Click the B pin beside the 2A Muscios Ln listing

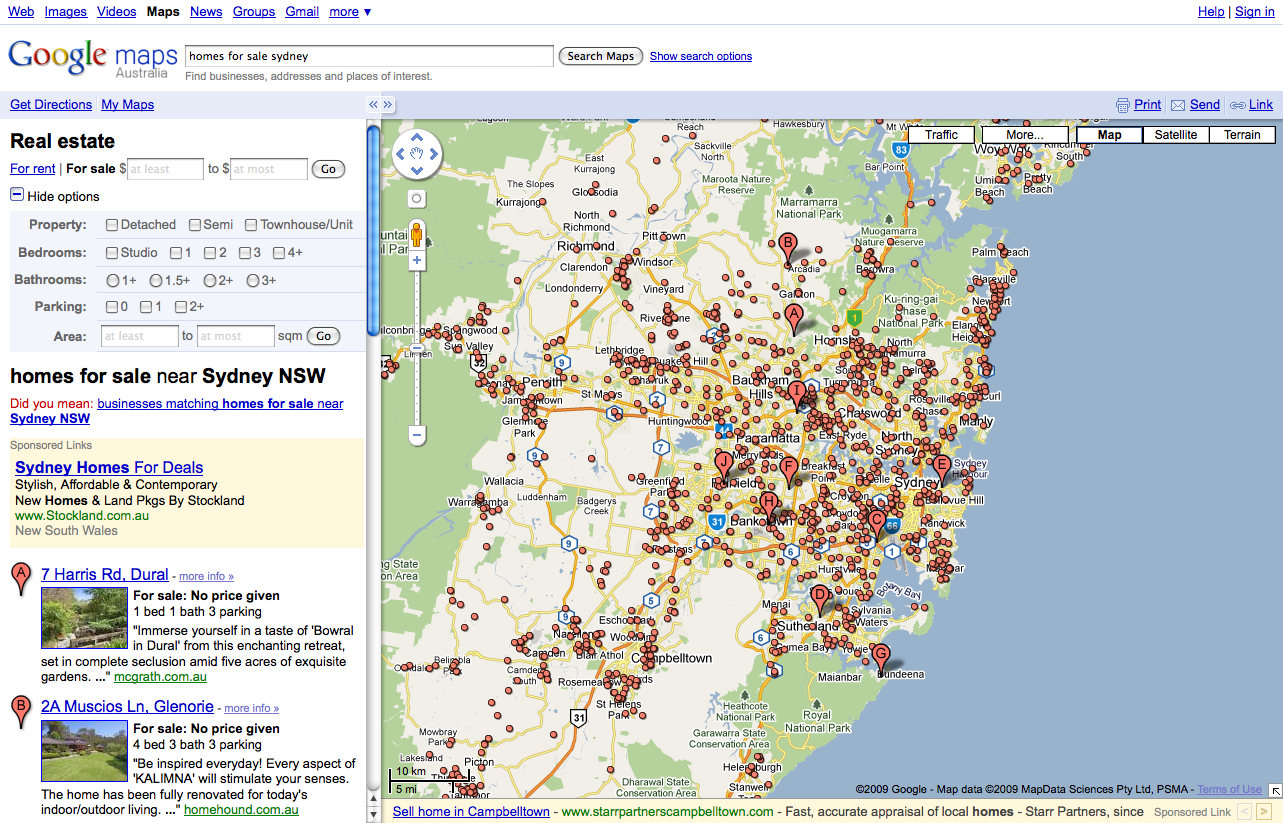[20, 711]
